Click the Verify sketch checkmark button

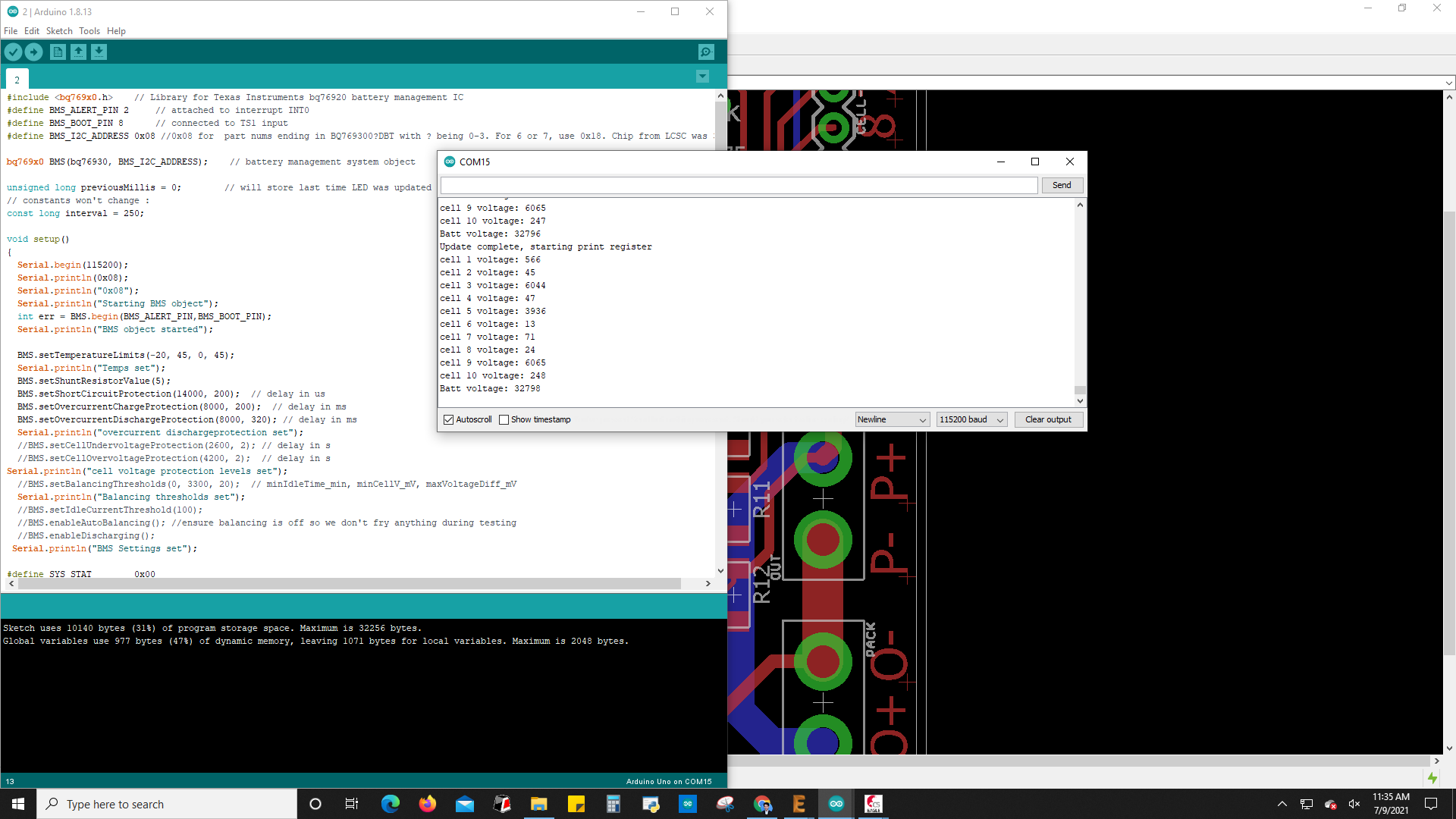14,52
